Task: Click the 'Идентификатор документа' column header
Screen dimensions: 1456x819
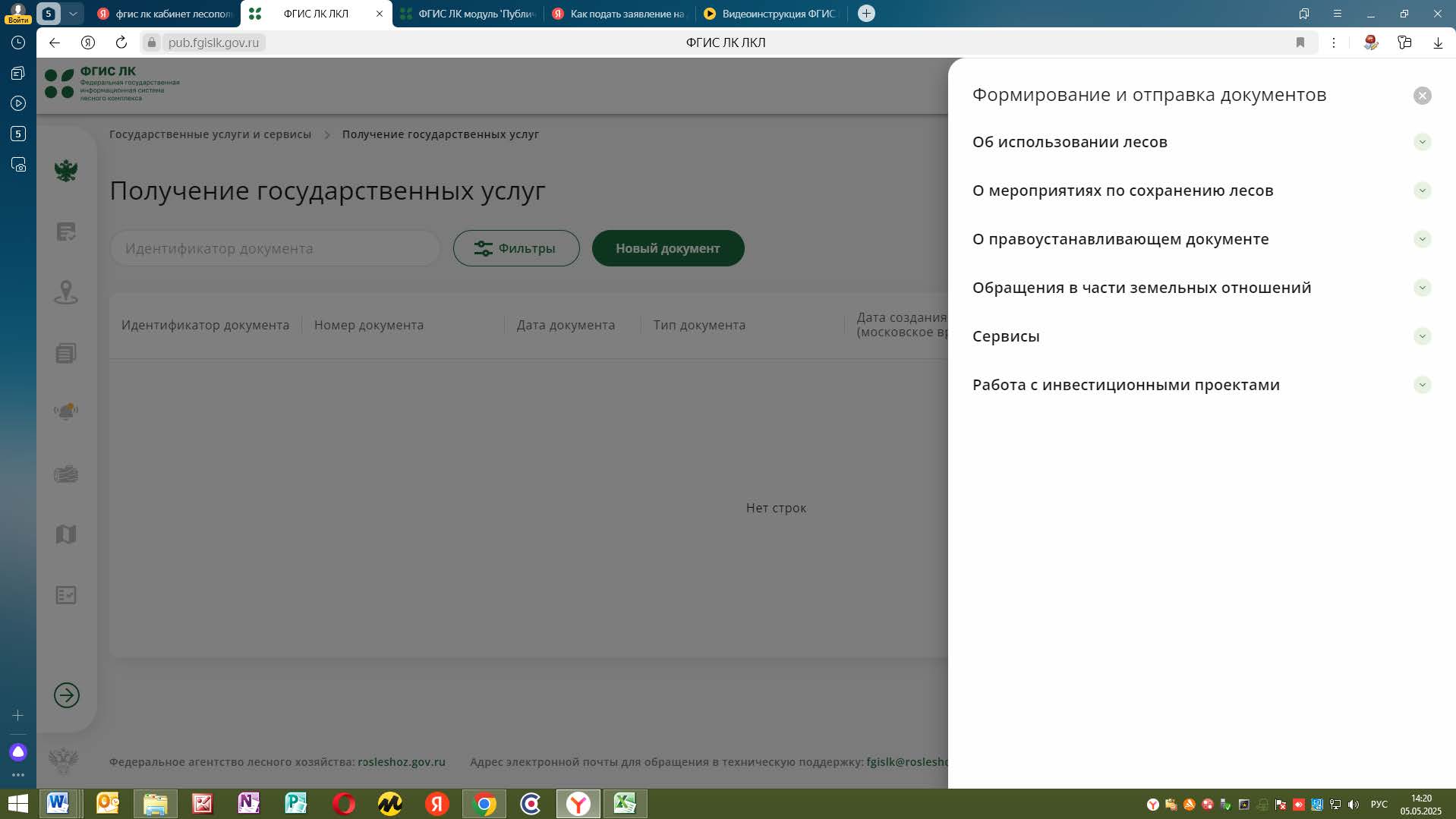Action: [205, 325]
